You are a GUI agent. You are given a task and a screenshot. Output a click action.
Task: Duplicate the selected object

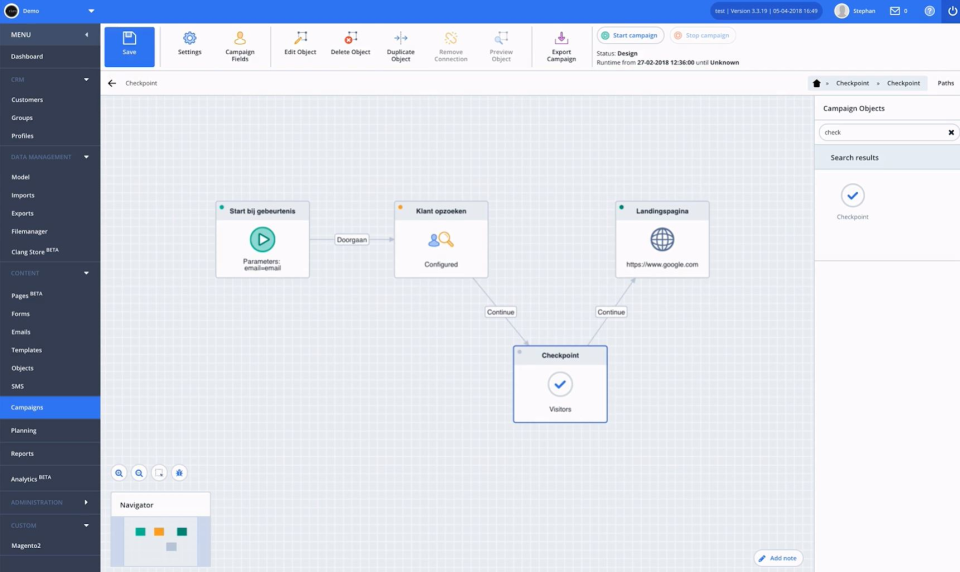[400, 46]
